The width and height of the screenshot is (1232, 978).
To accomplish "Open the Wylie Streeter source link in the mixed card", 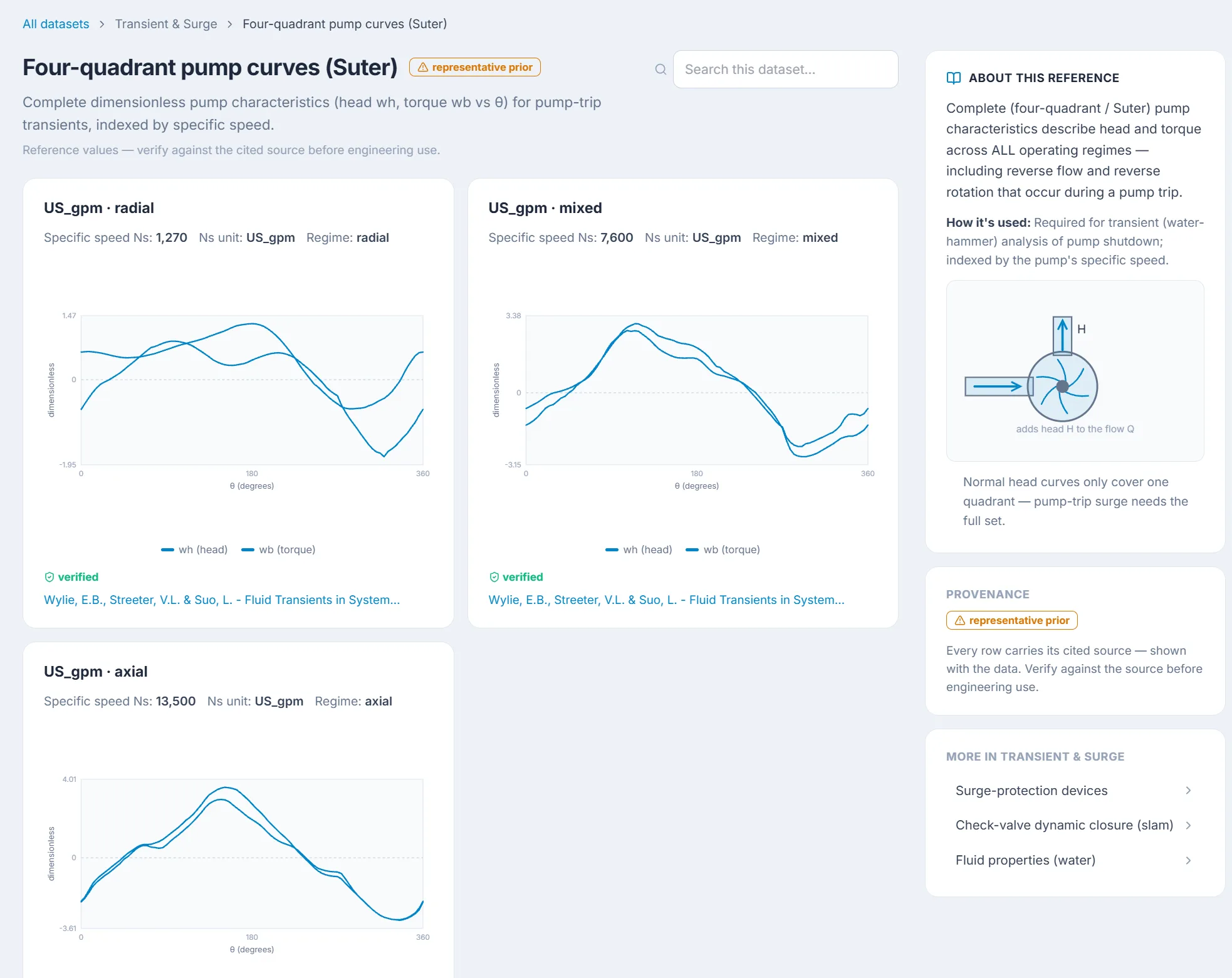I will pyautogui.click(x=667, y=600).
